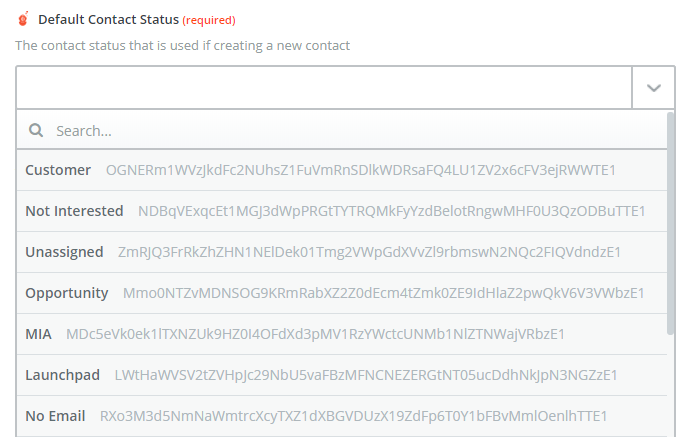Click the red app icon beside Default Contact Status

click(x=23, y=19)
